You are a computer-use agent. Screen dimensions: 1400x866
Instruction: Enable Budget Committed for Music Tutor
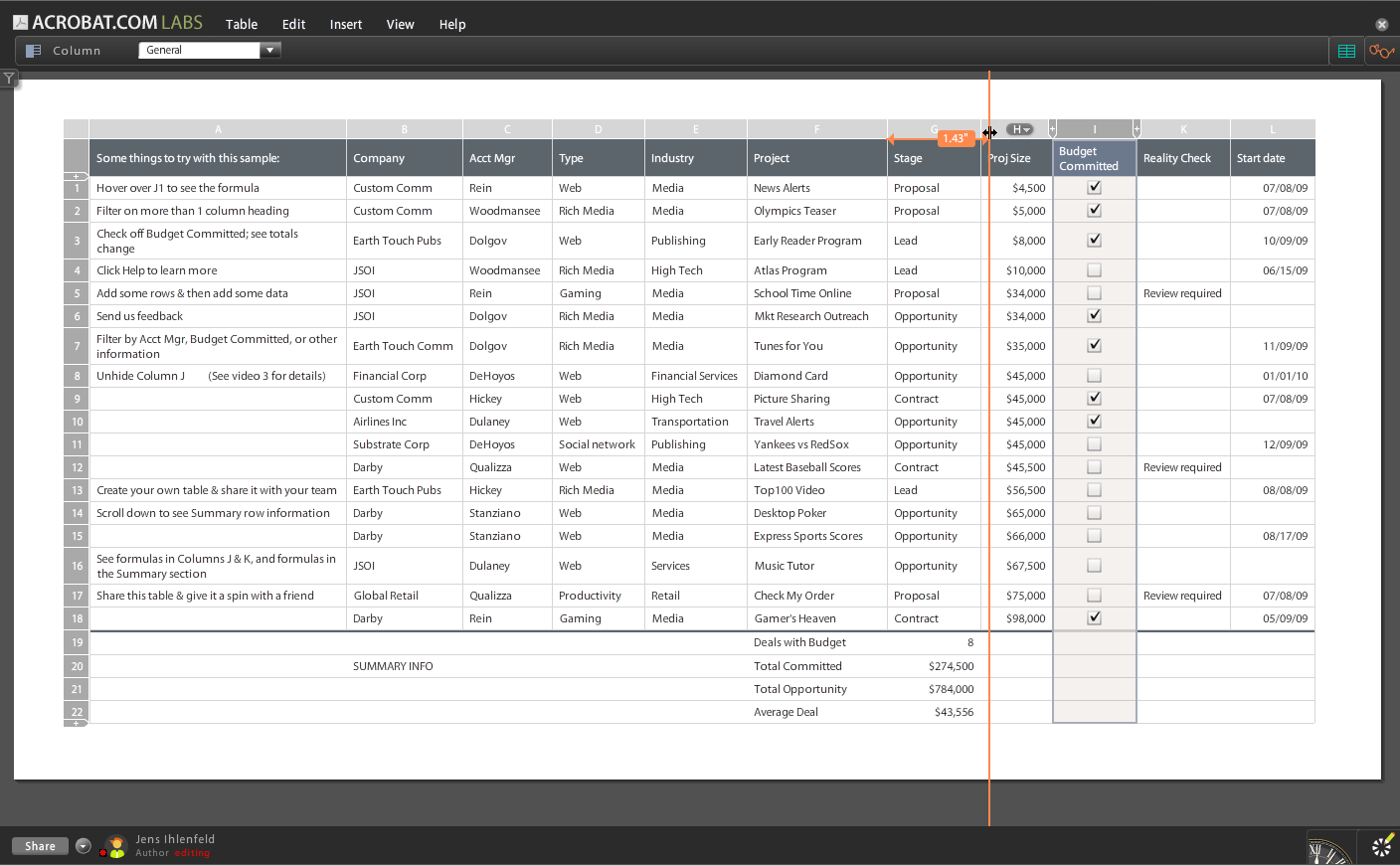point(1094,566)
